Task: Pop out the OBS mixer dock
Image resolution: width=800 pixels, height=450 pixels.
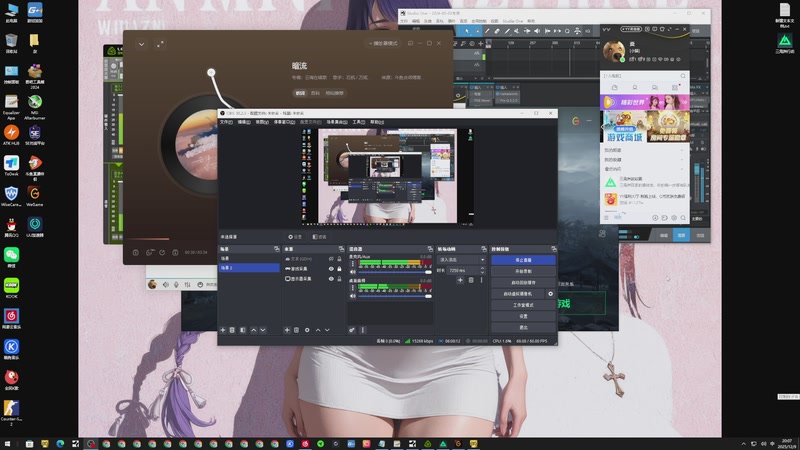Action: [x=430, y=249]
